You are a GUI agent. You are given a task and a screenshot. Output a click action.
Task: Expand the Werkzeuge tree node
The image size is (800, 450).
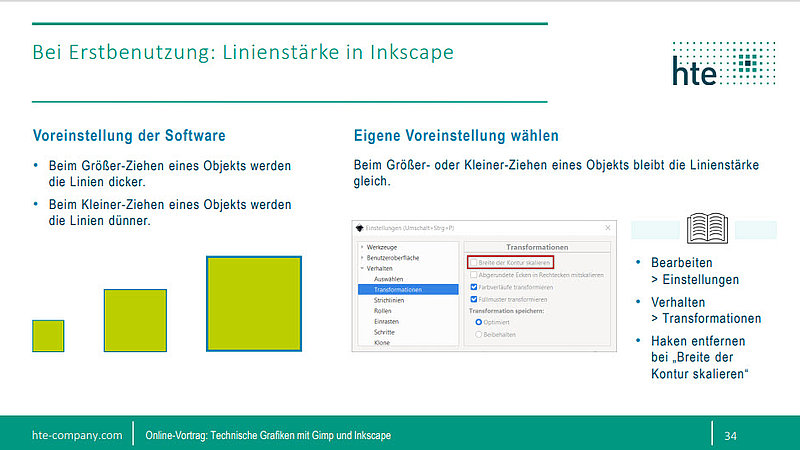362,247
